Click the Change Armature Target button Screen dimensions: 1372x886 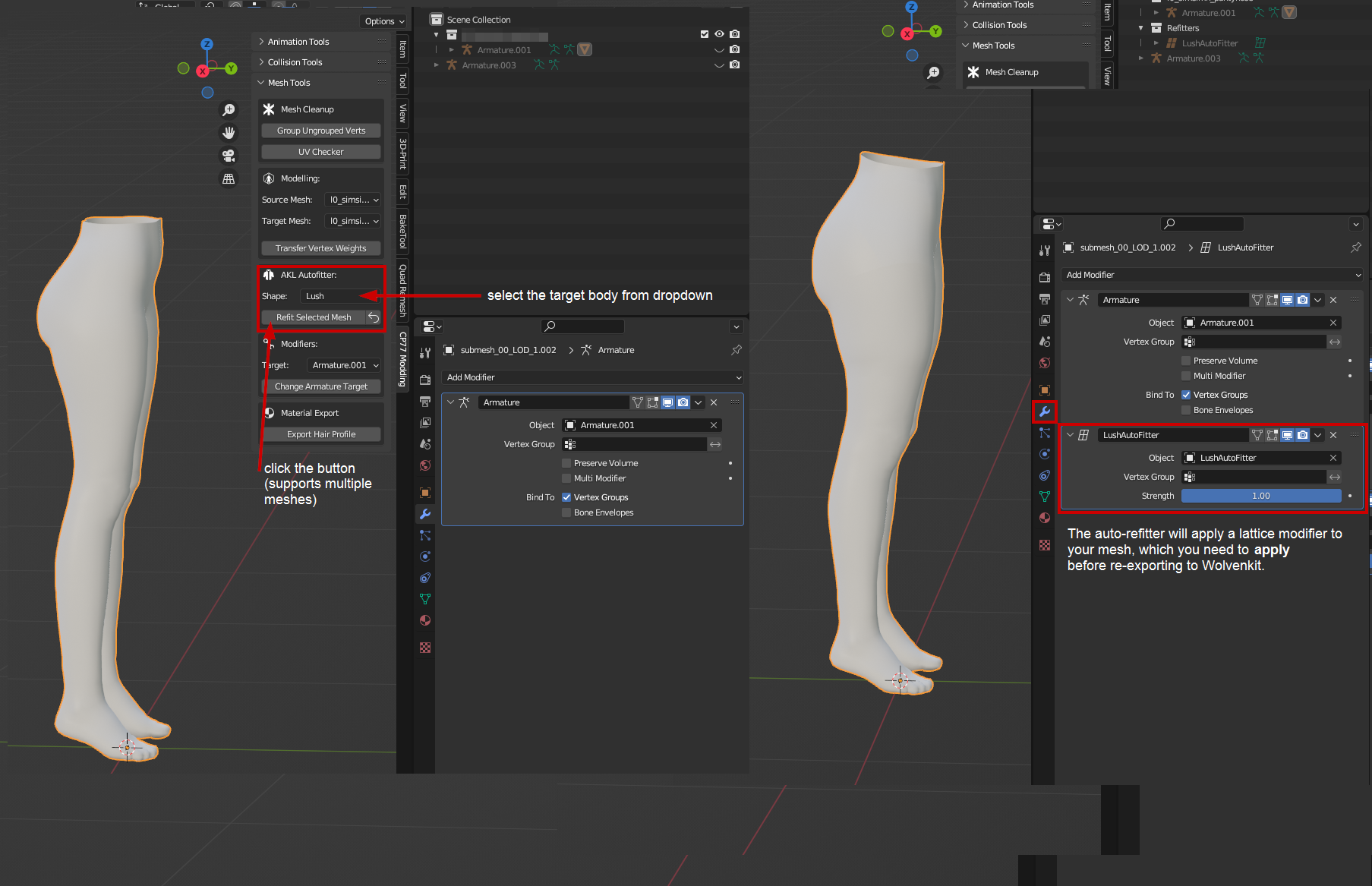click(321, 386)
